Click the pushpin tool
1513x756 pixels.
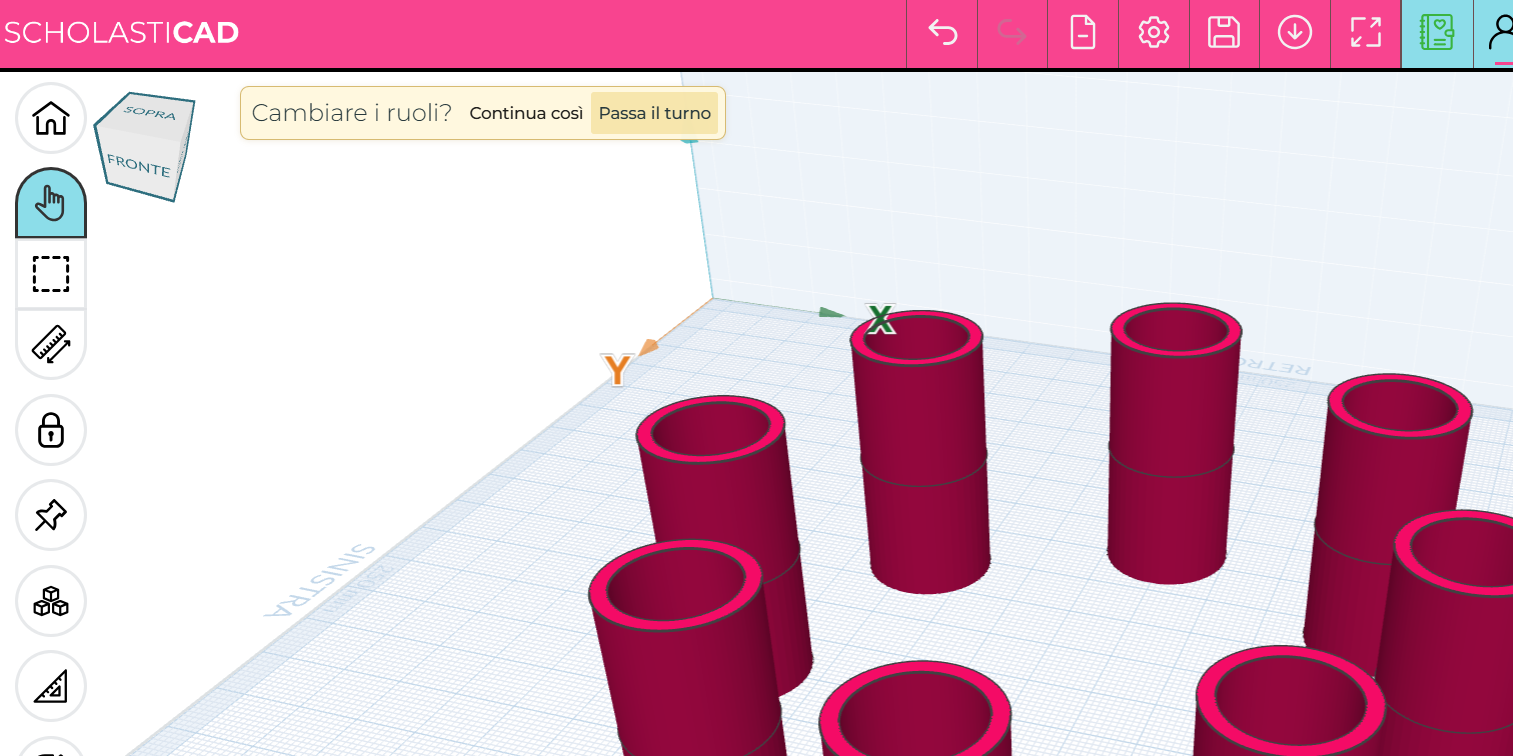click(51, 515)
